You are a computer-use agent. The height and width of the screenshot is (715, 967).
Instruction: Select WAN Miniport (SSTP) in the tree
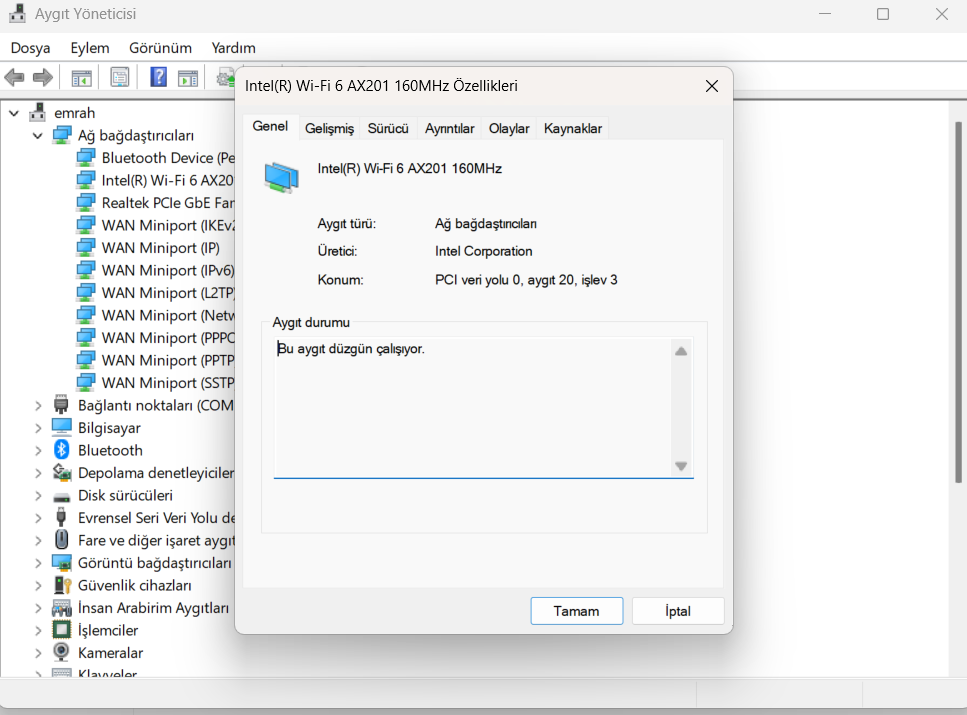168,383
